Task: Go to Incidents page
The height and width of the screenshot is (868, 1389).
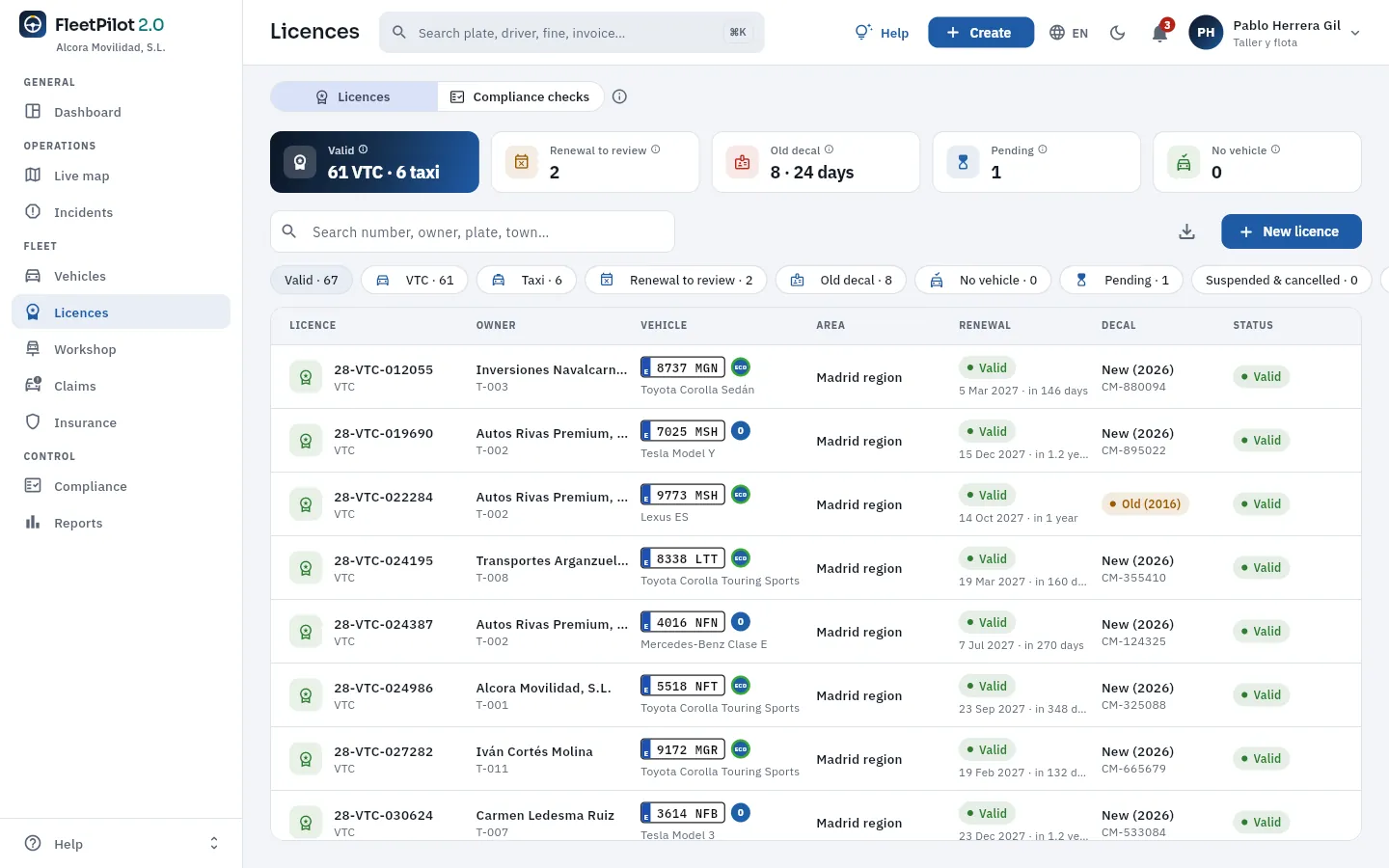Action: 121,212
